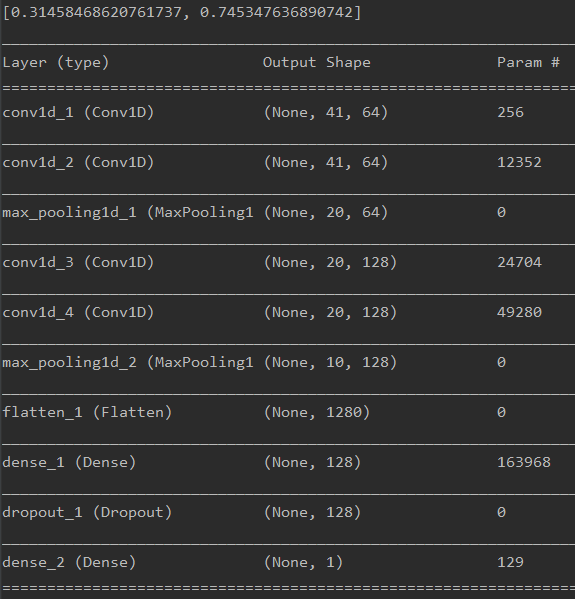Select the conv1d_4 (Conv1D) layer name
Image resolution: width=575 pixels, height=599 pixels.
point(78,312)
